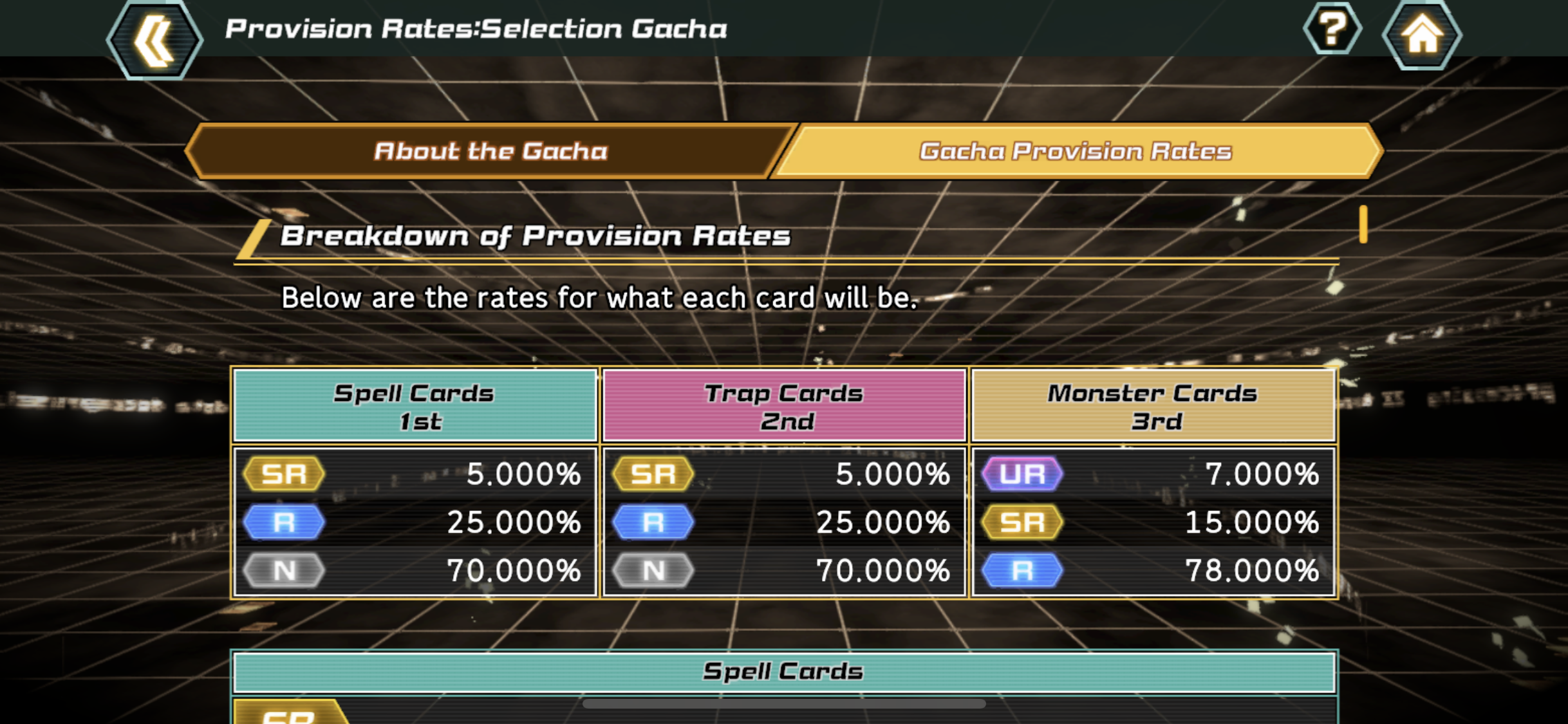Image resolution: width=1568 pixels, height=724 pixels.
Task: Click the R badge under Monster Cards 3rd
Action: click(1022, 571)
